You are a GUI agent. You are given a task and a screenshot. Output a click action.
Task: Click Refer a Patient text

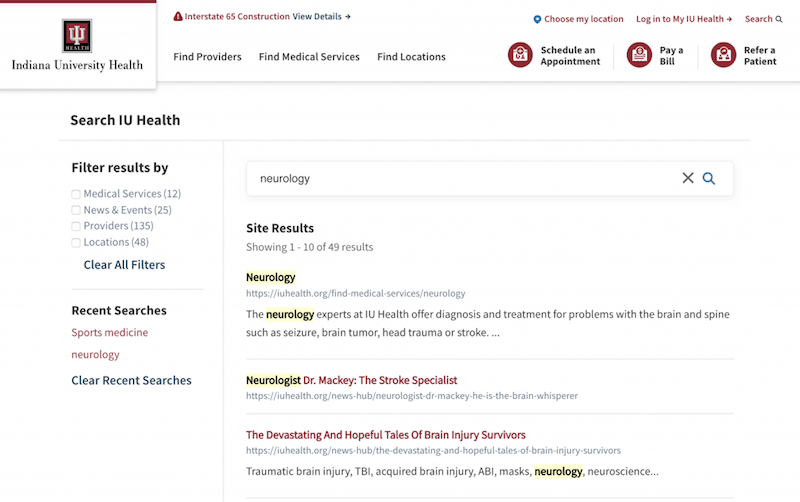[x=760, y=56]
